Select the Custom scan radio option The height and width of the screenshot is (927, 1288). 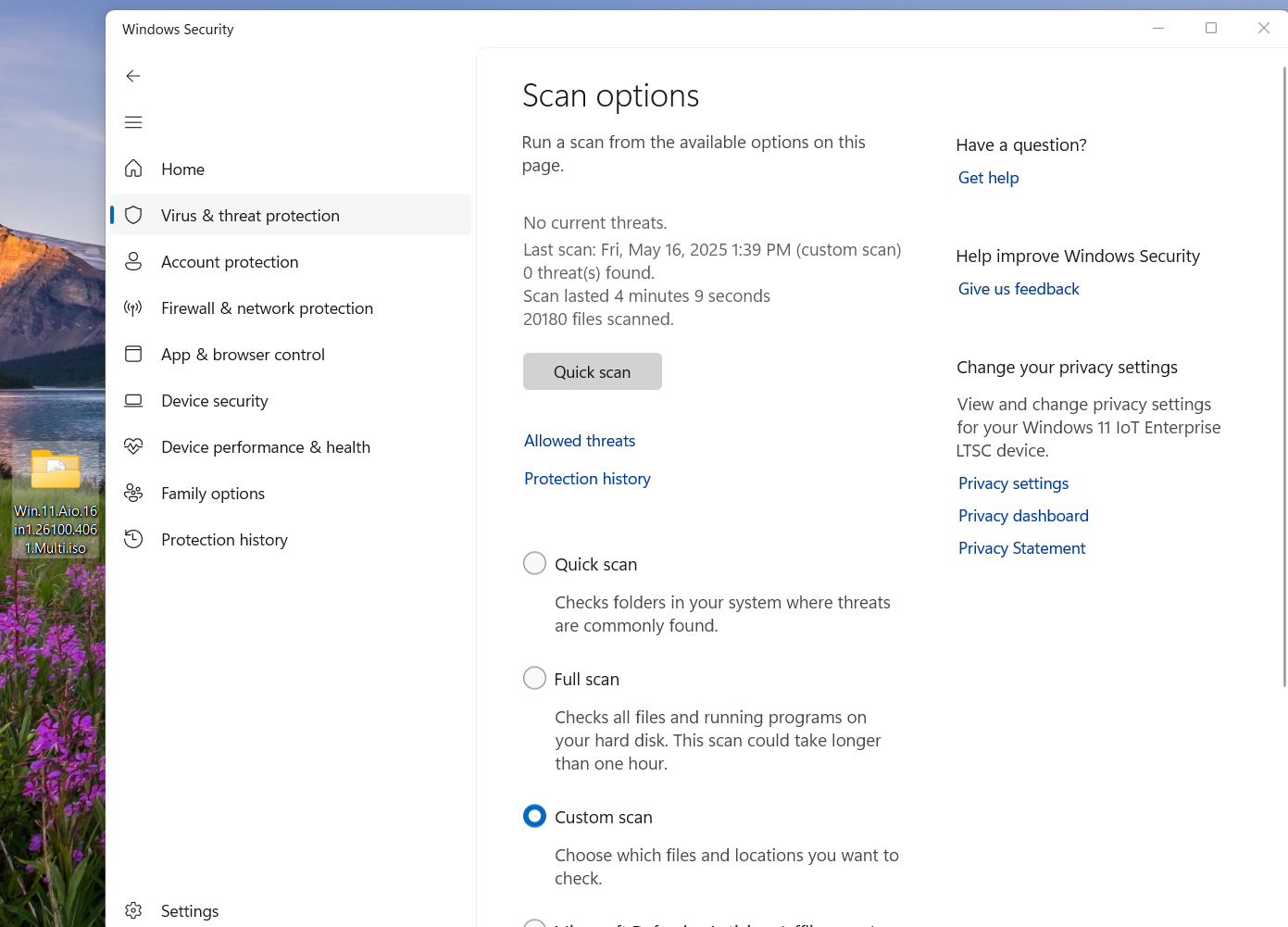(534, 816)
